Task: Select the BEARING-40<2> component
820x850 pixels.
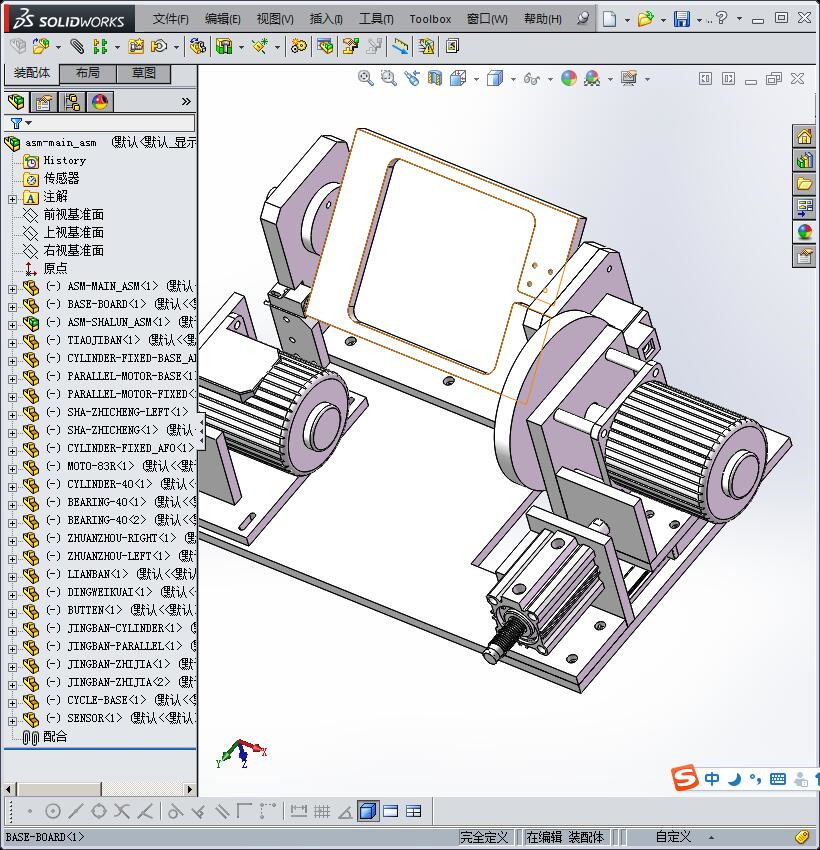Action: pos(106,520)
